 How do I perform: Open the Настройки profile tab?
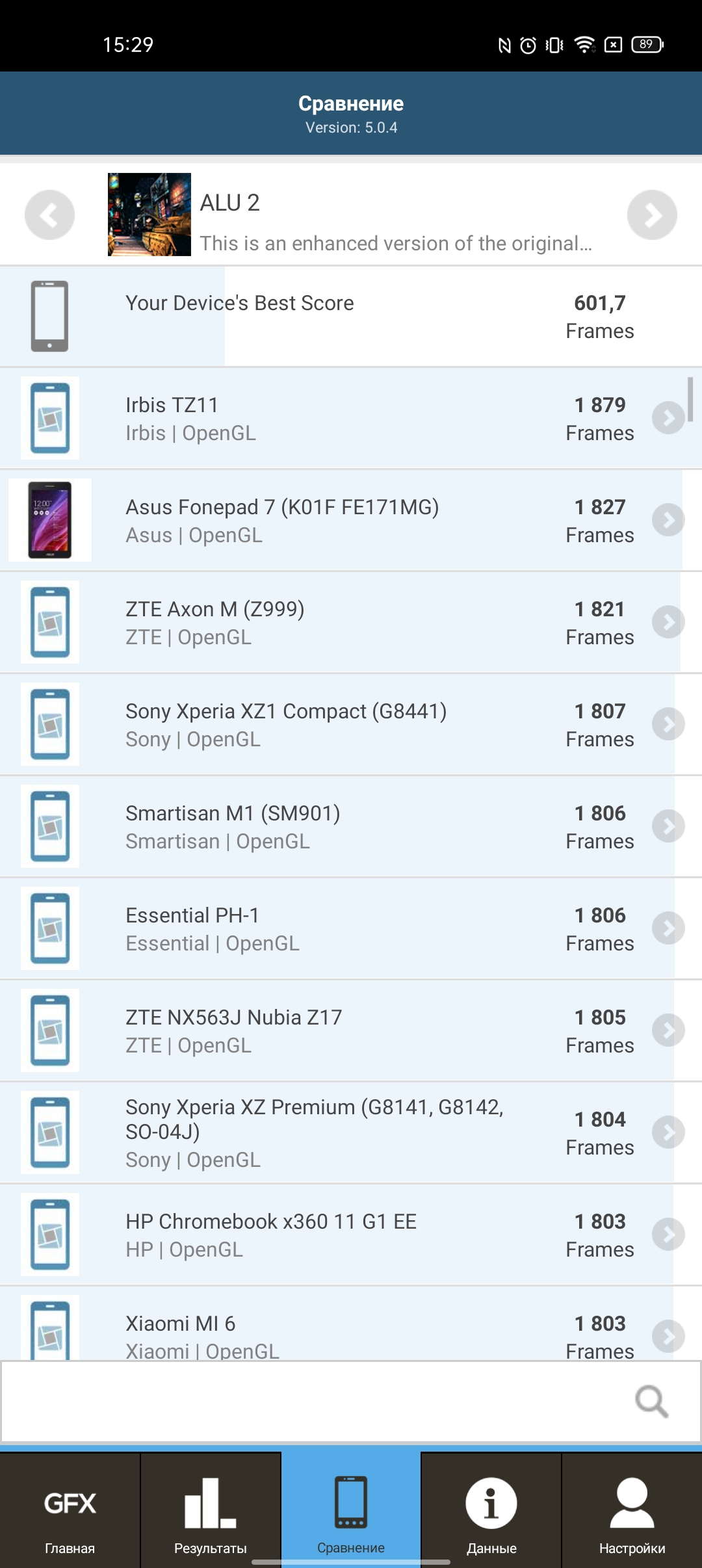tap(632, 1512)
